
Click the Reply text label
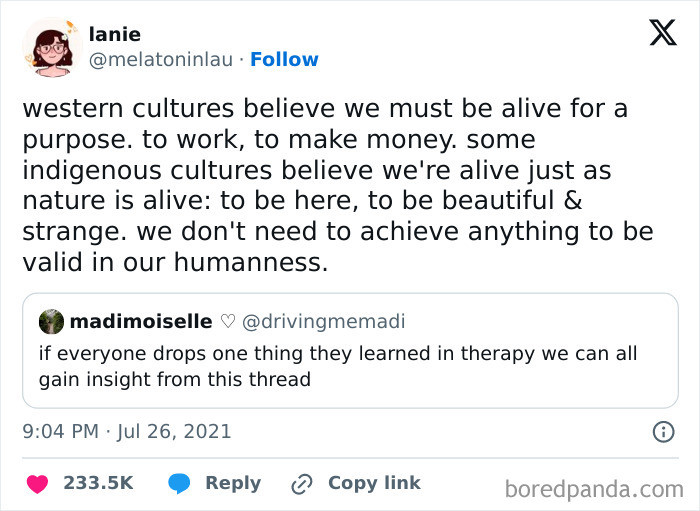(233, 483)
